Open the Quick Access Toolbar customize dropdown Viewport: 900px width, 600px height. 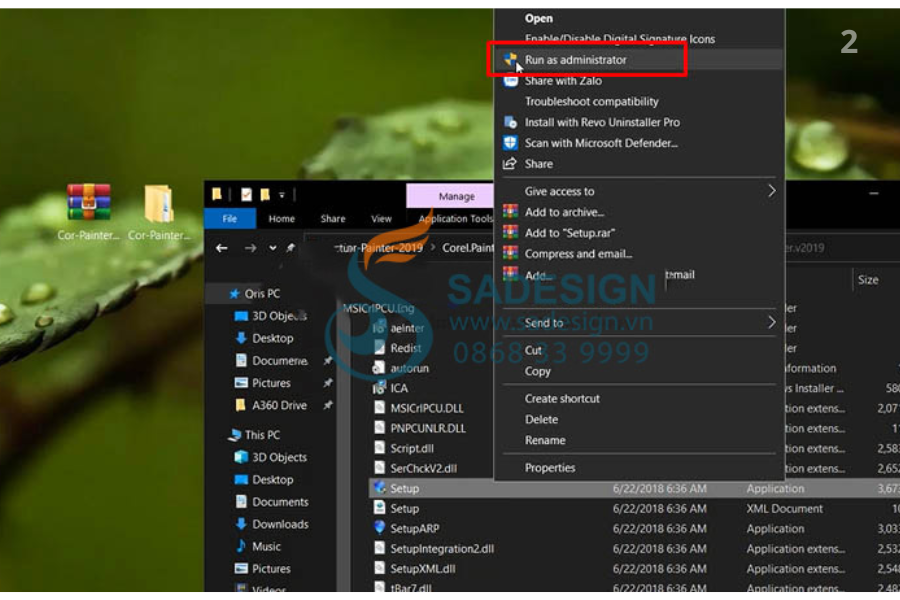(283, 195)
